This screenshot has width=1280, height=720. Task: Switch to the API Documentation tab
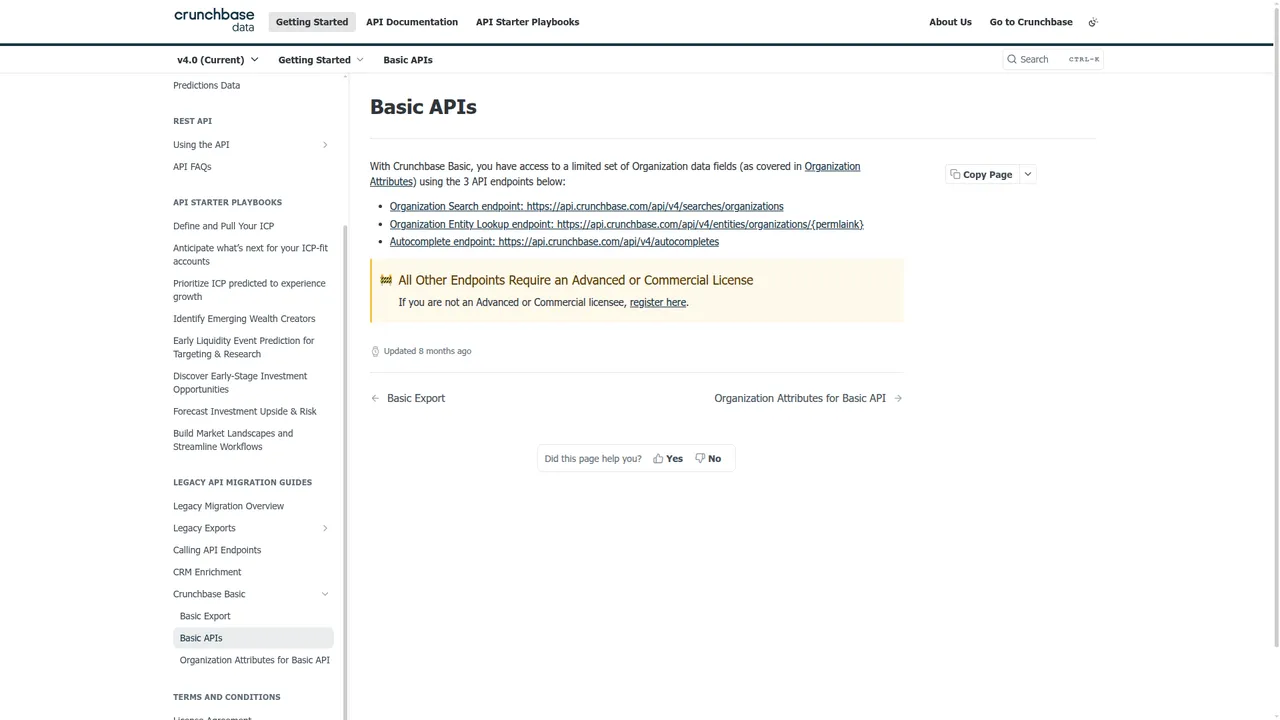point(411,21)
